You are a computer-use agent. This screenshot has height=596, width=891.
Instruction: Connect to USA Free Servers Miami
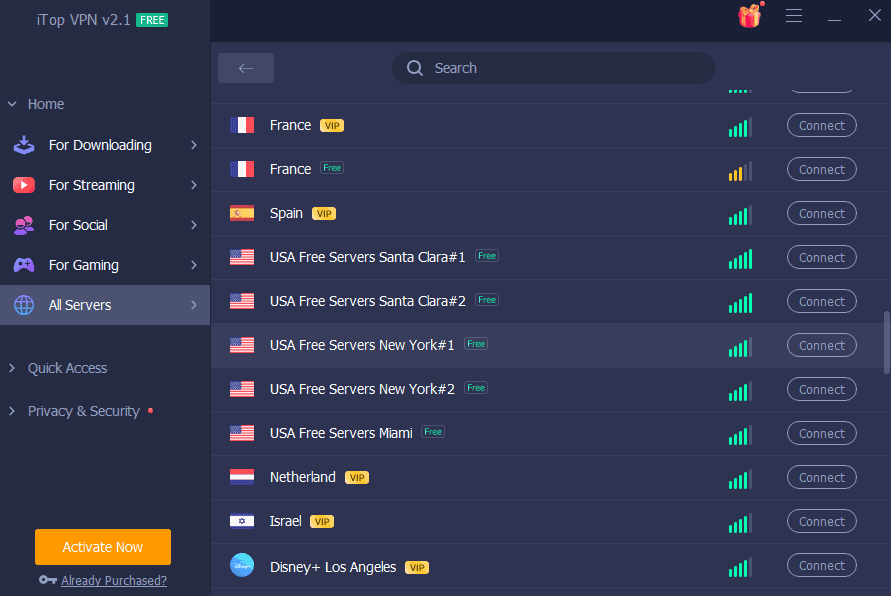(x=822, y=434)
